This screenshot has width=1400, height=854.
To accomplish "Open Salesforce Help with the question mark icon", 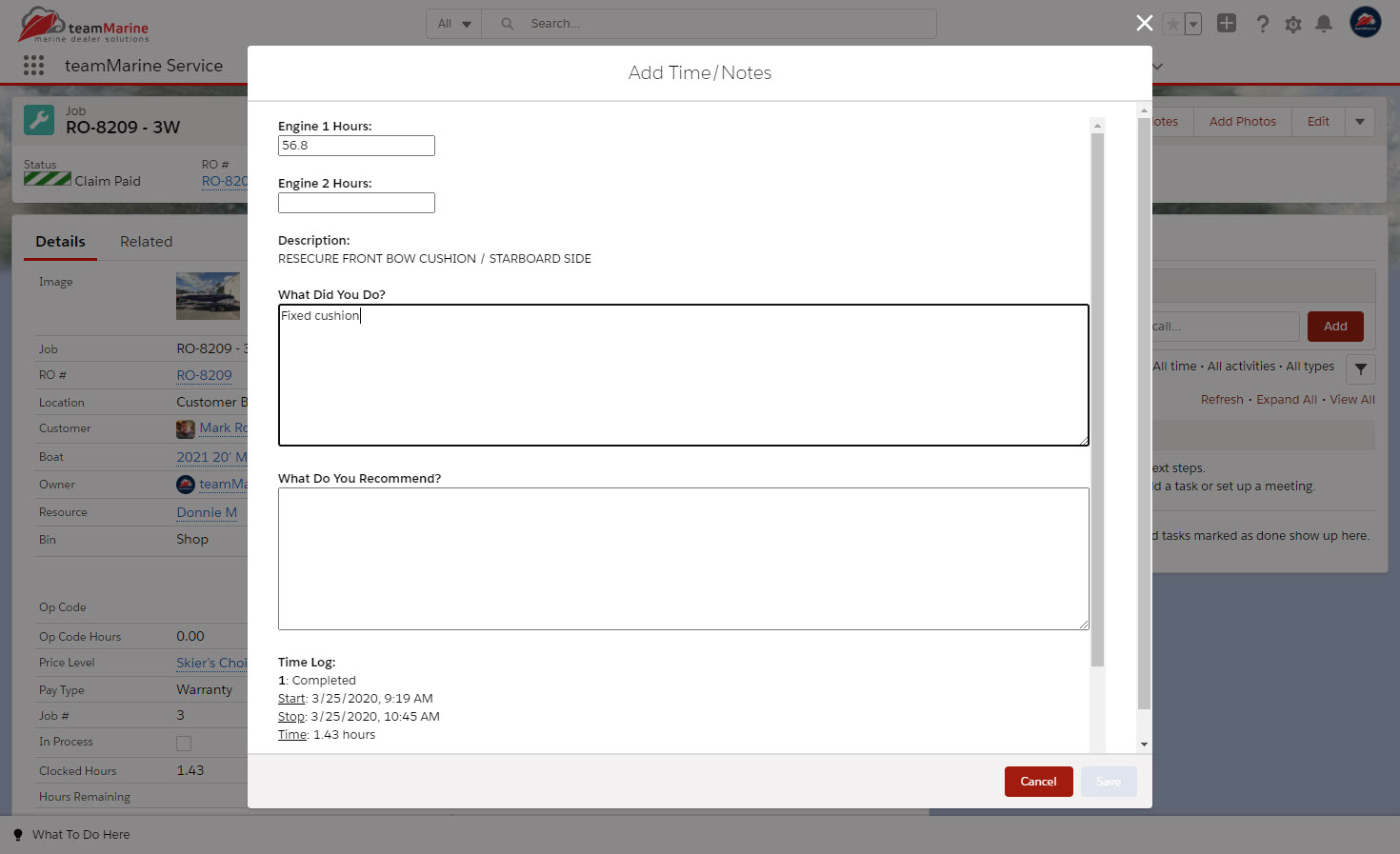I will [x=1262, y=24].
